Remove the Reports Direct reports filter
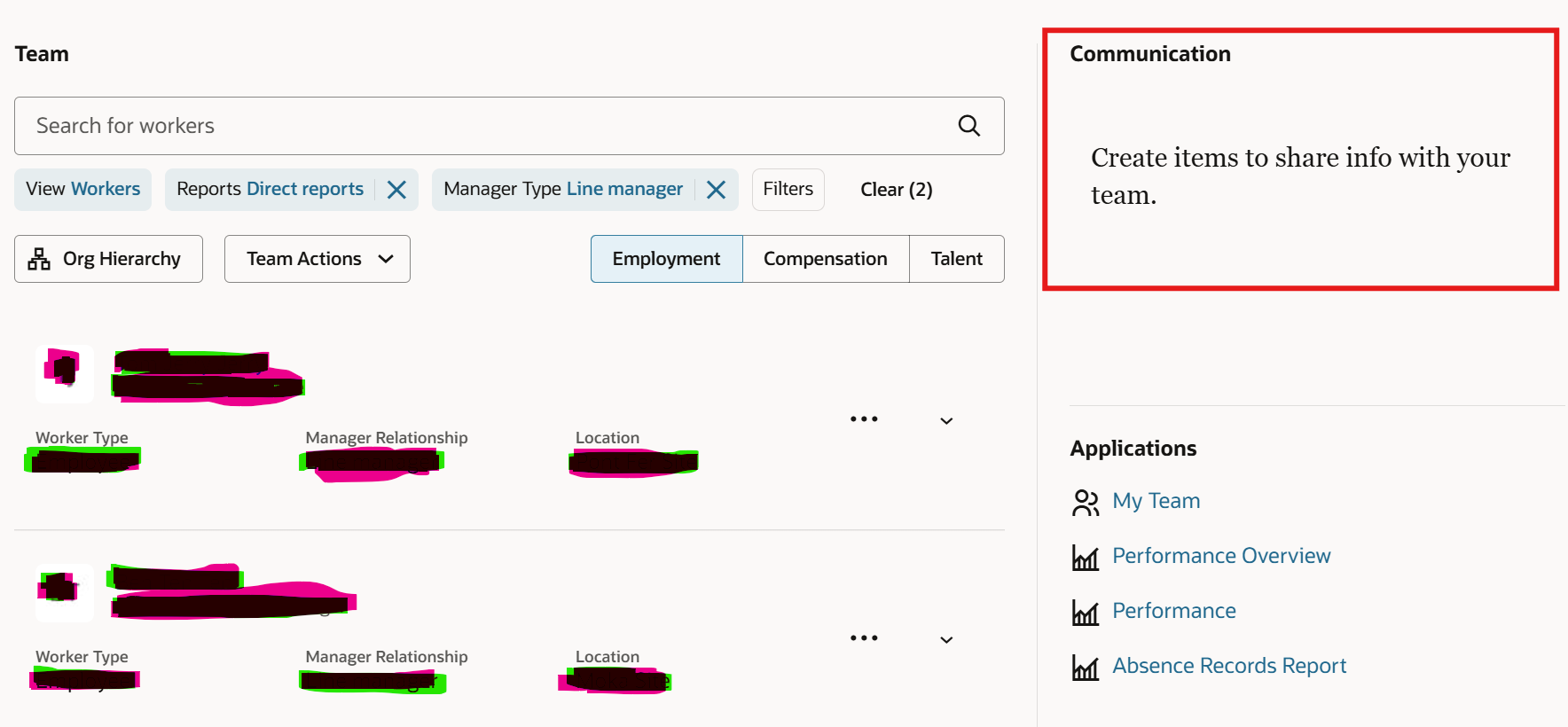Viewport: 1568px width, 727px height. click(396, 190)
